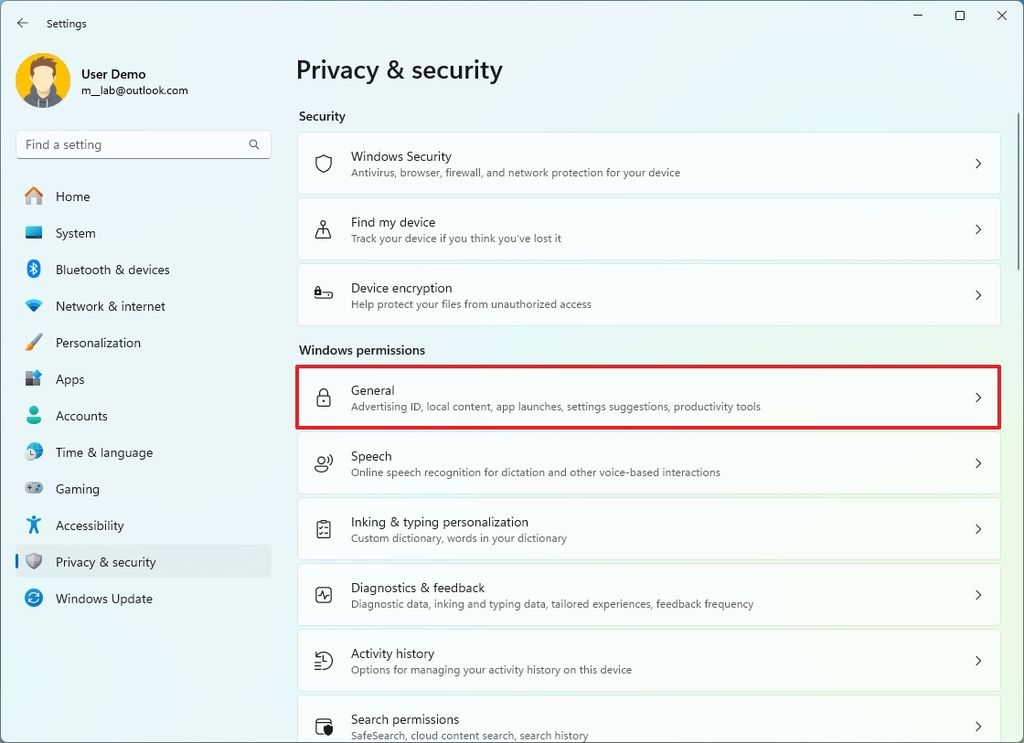Open the System settings section
Screen dimensions: 1024x743
143,232
